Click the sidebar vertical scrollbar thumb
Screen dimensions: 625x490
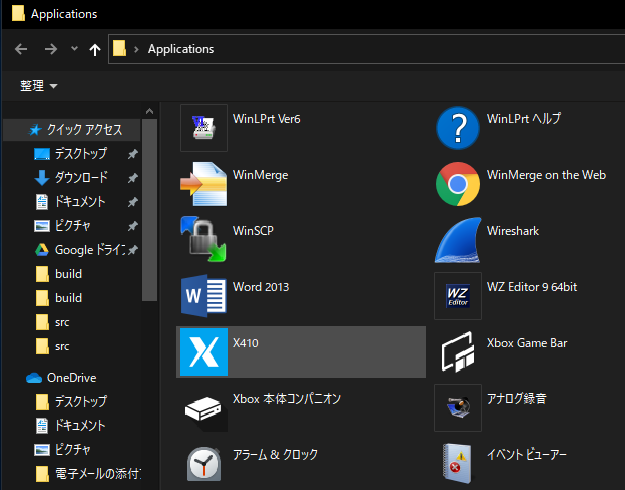pyautogui.click(x=149, y=210)
